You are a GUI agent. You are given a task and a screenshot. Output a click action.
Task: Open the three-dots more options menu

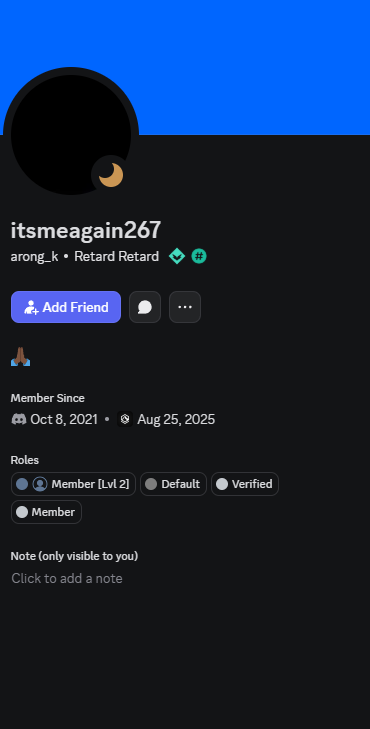pos(185,307)
